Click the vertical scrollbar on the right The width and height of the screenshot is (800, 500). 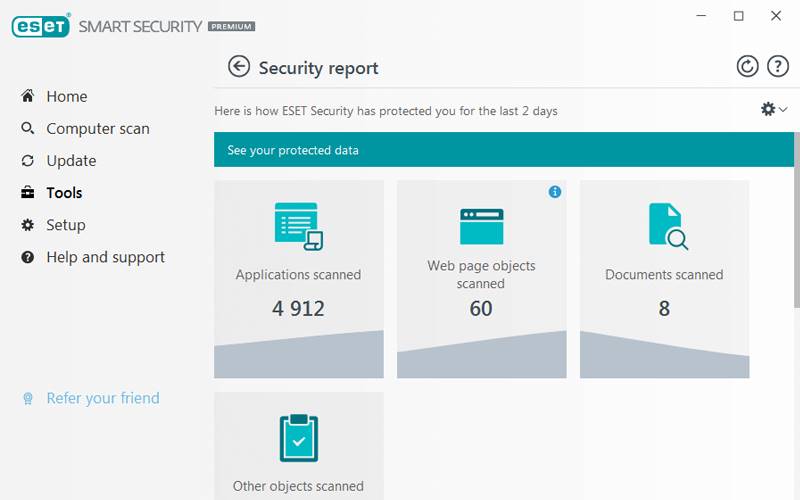point(796,250)
